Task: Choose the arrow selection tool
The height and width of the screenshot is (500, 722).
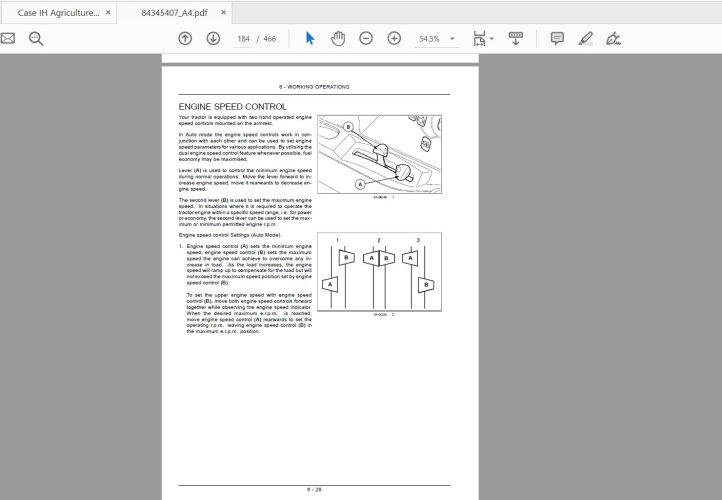Action: [x=310, y=38]
